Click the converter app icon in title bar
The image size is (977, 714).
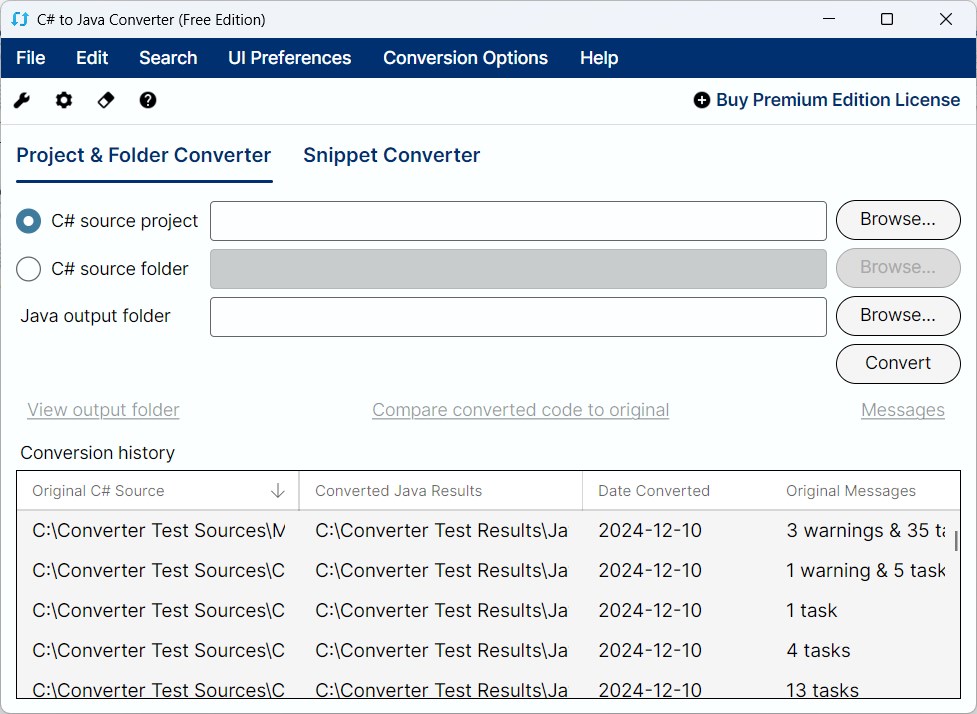pos(18,18)
